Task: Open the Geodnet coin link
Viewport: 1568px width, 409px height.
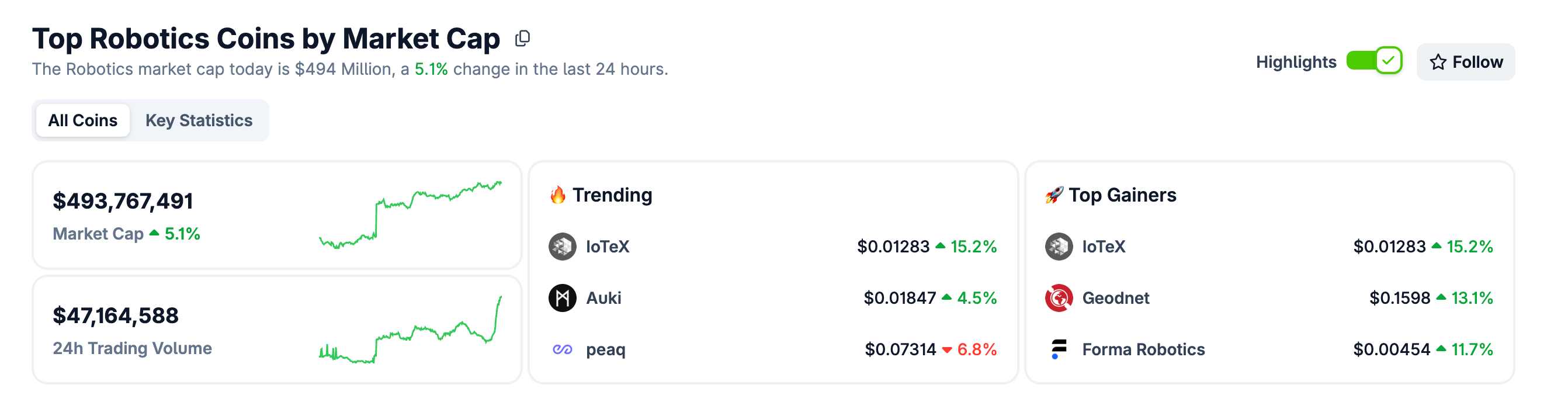Action: [x=1115, y=297]
